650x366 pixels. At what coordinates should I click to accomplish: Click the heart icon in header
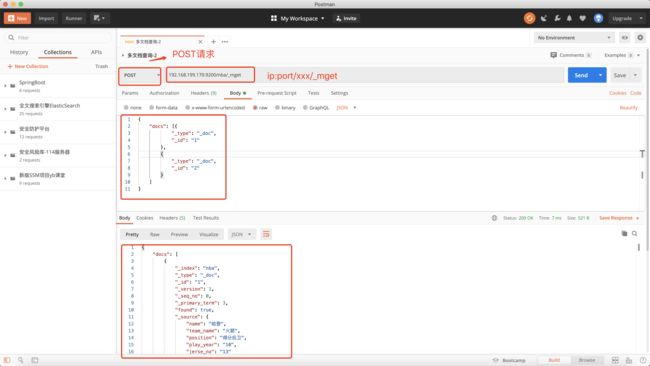click(x=582, y=18)
